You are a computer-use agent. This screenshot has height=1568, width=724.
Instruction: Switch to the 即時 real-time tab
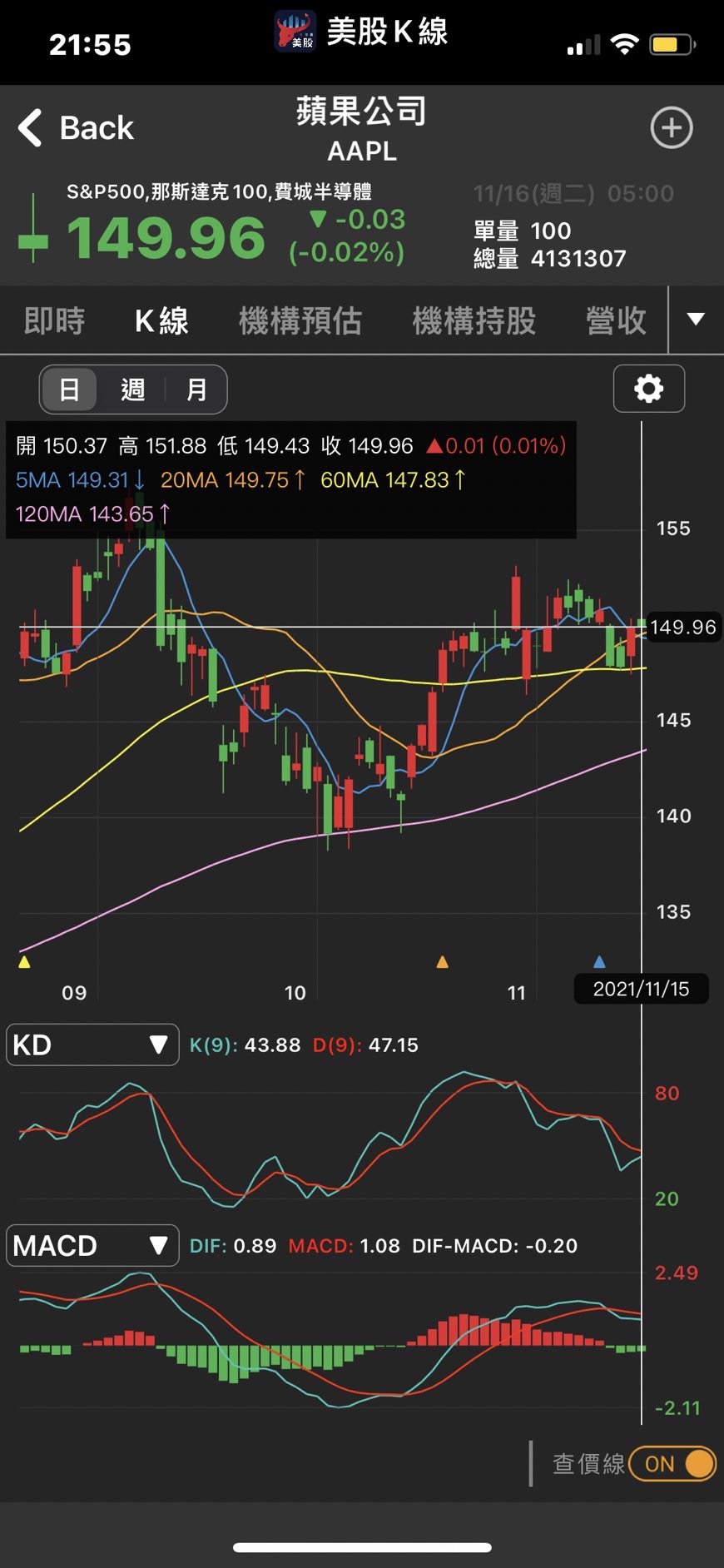point(54,320)
